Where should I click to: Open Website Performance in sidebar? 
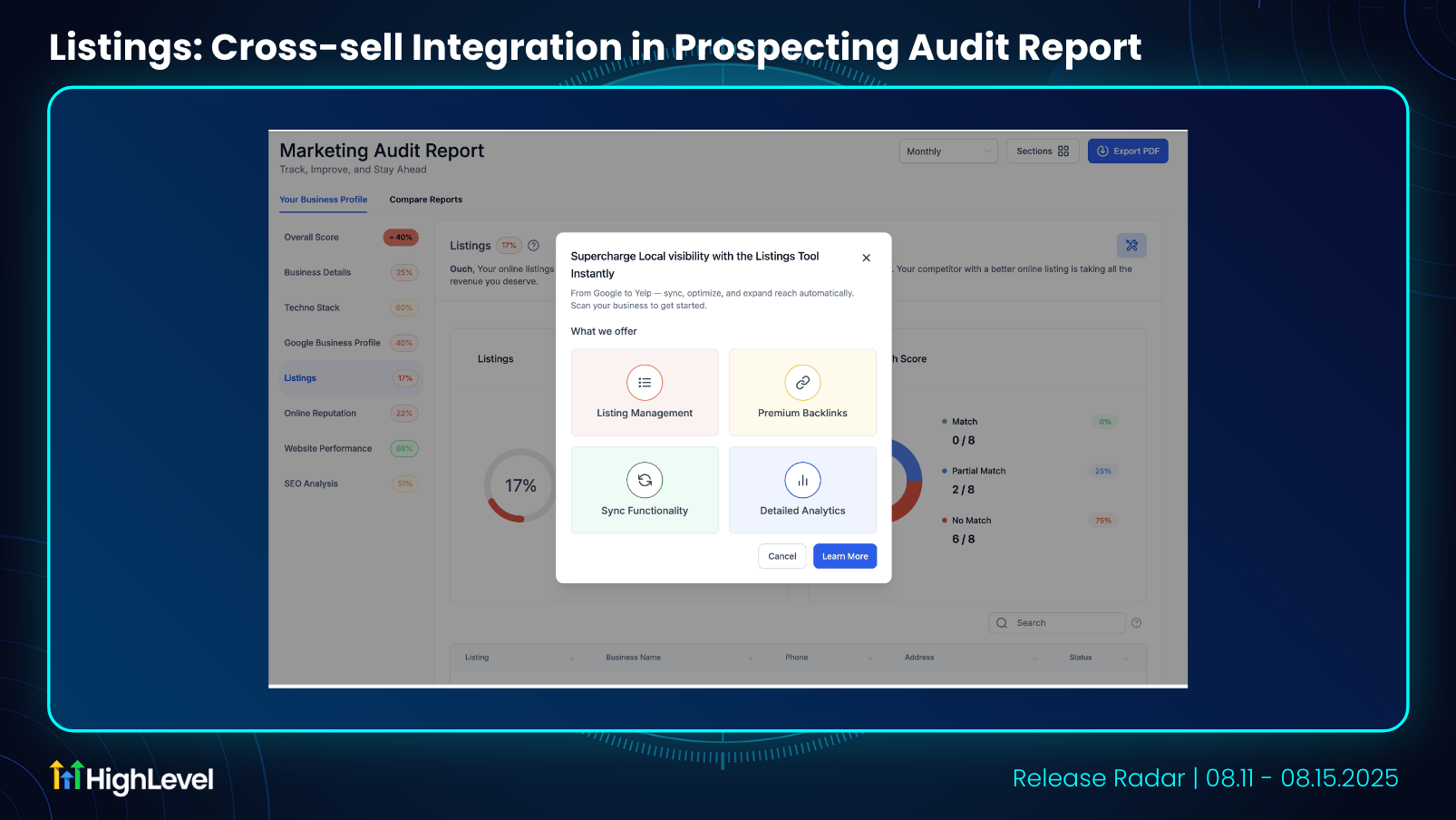tap(351, 448)
